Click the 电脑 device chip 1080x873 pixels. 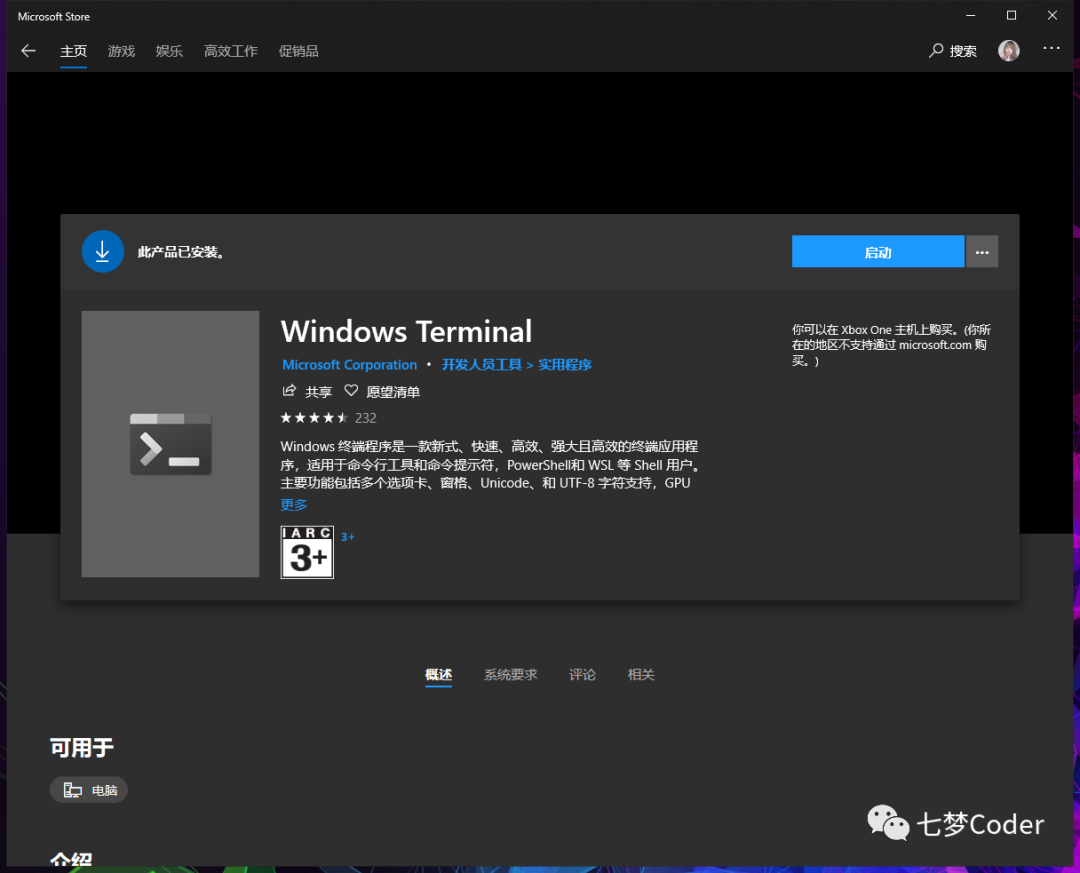pos(89,790)
